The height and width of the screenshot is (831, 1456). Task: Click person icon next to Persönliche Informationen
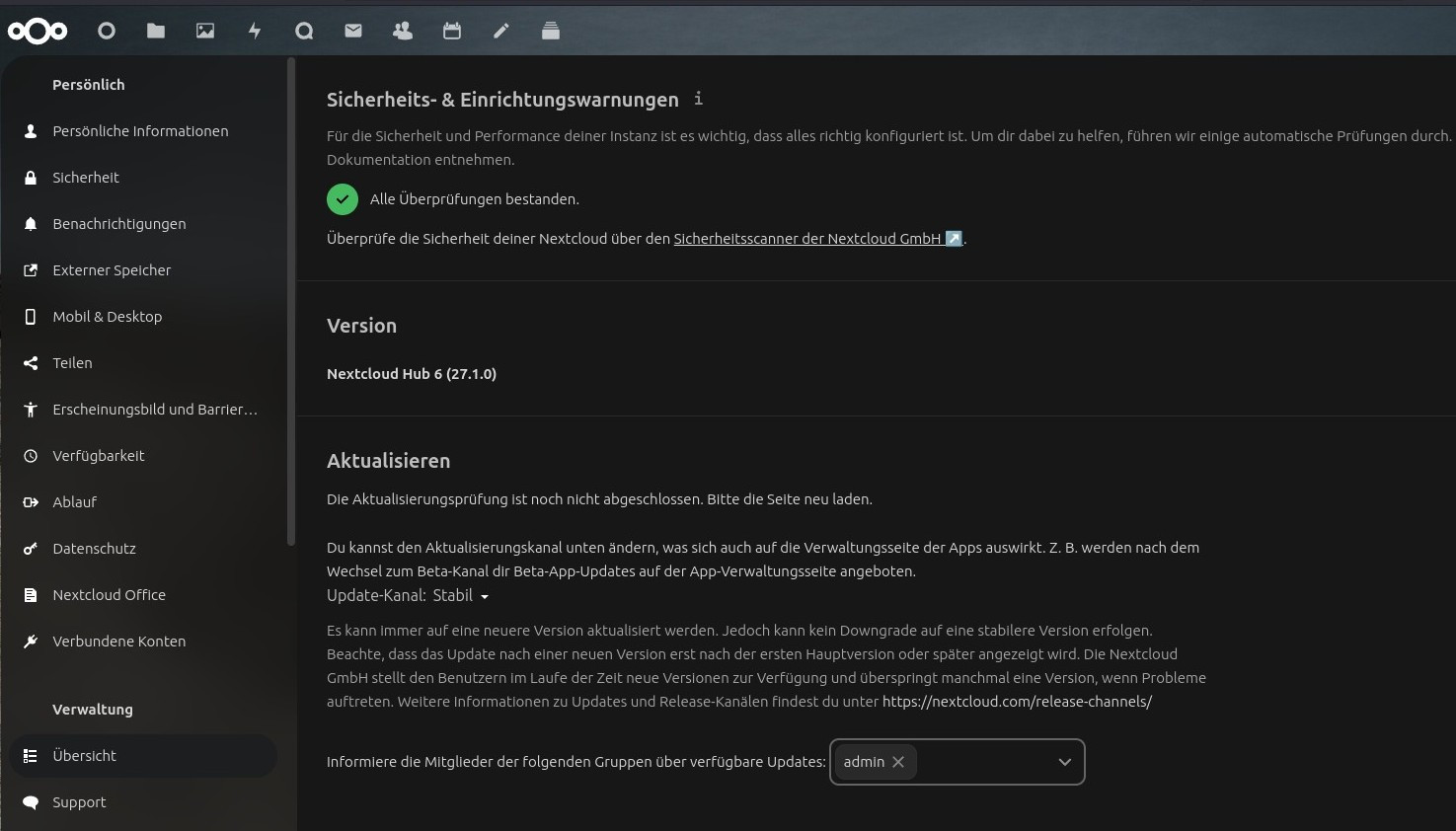31,131
